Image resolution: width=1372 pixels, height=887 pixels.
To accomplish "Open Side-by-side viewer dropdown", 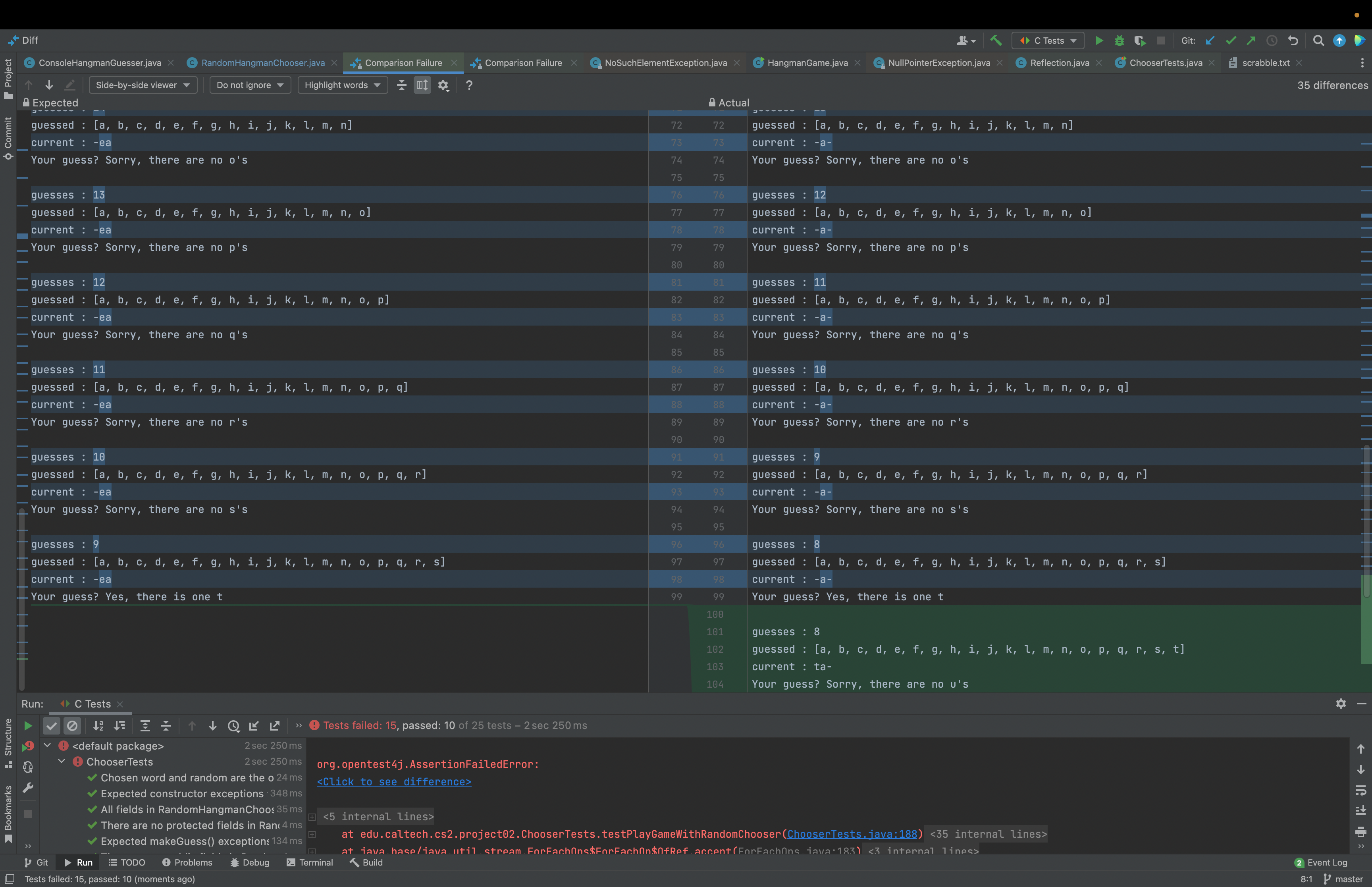I will [142, 85].
